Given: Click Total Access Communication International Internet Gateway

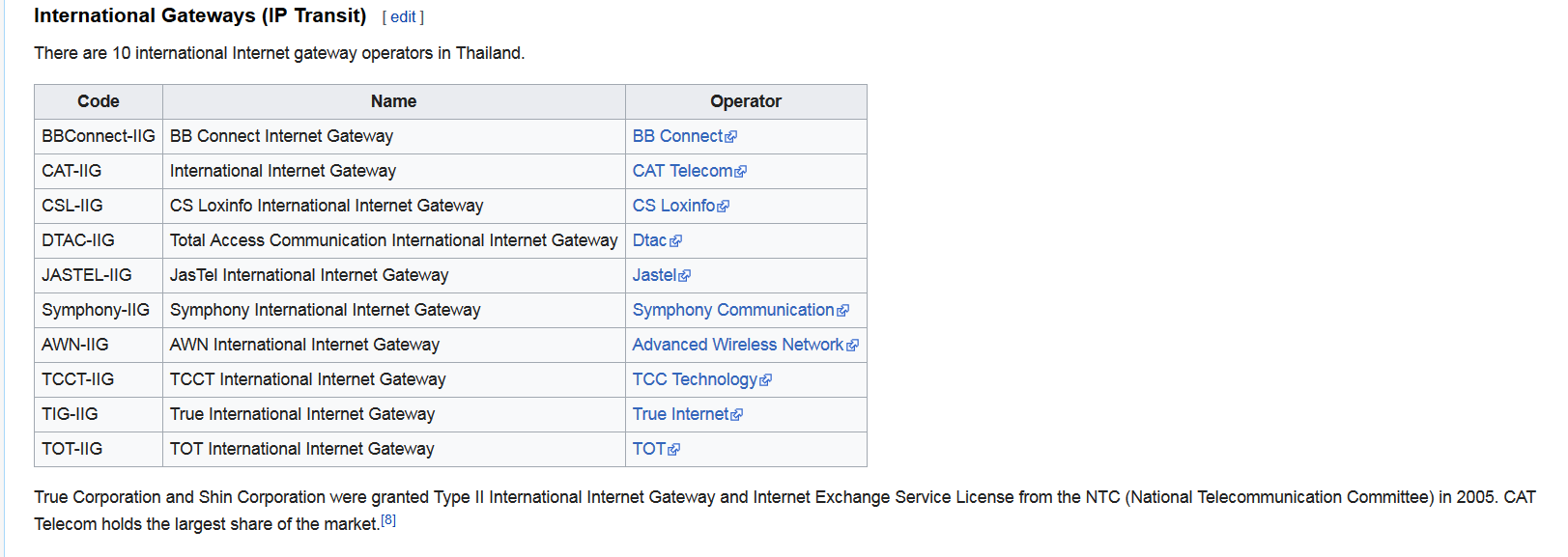Looking at the screenshot, I should tap(394, 240).
